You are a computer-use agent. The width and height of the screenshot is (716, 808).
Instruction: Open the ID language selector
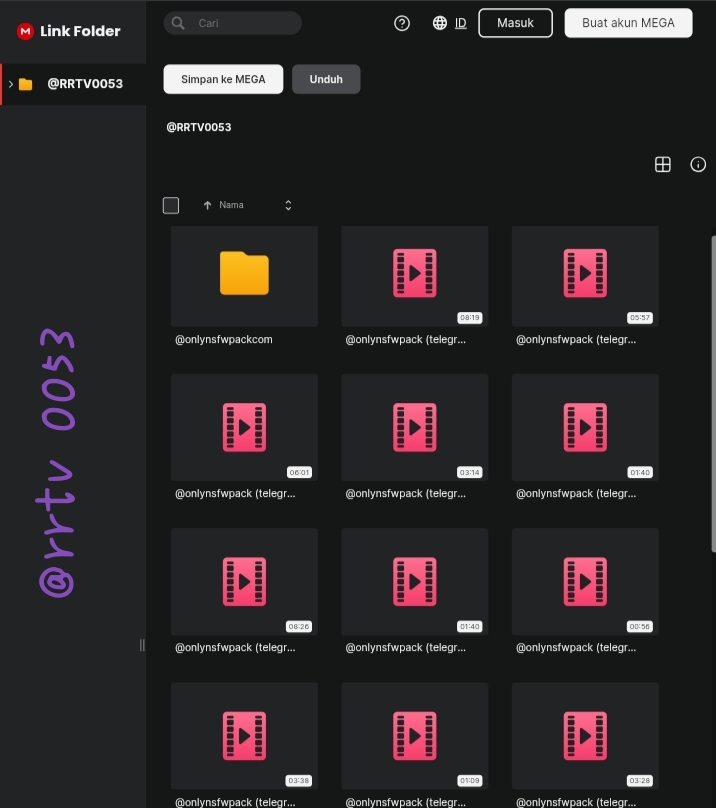coord(460,23)
